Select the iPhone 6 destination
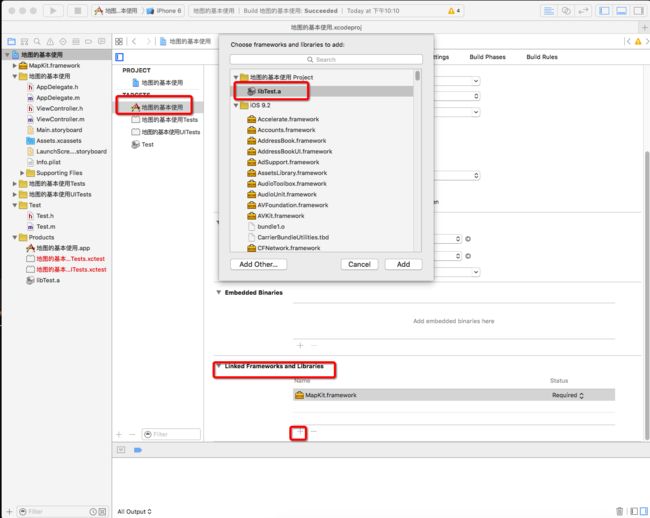 tap(165, 11)
